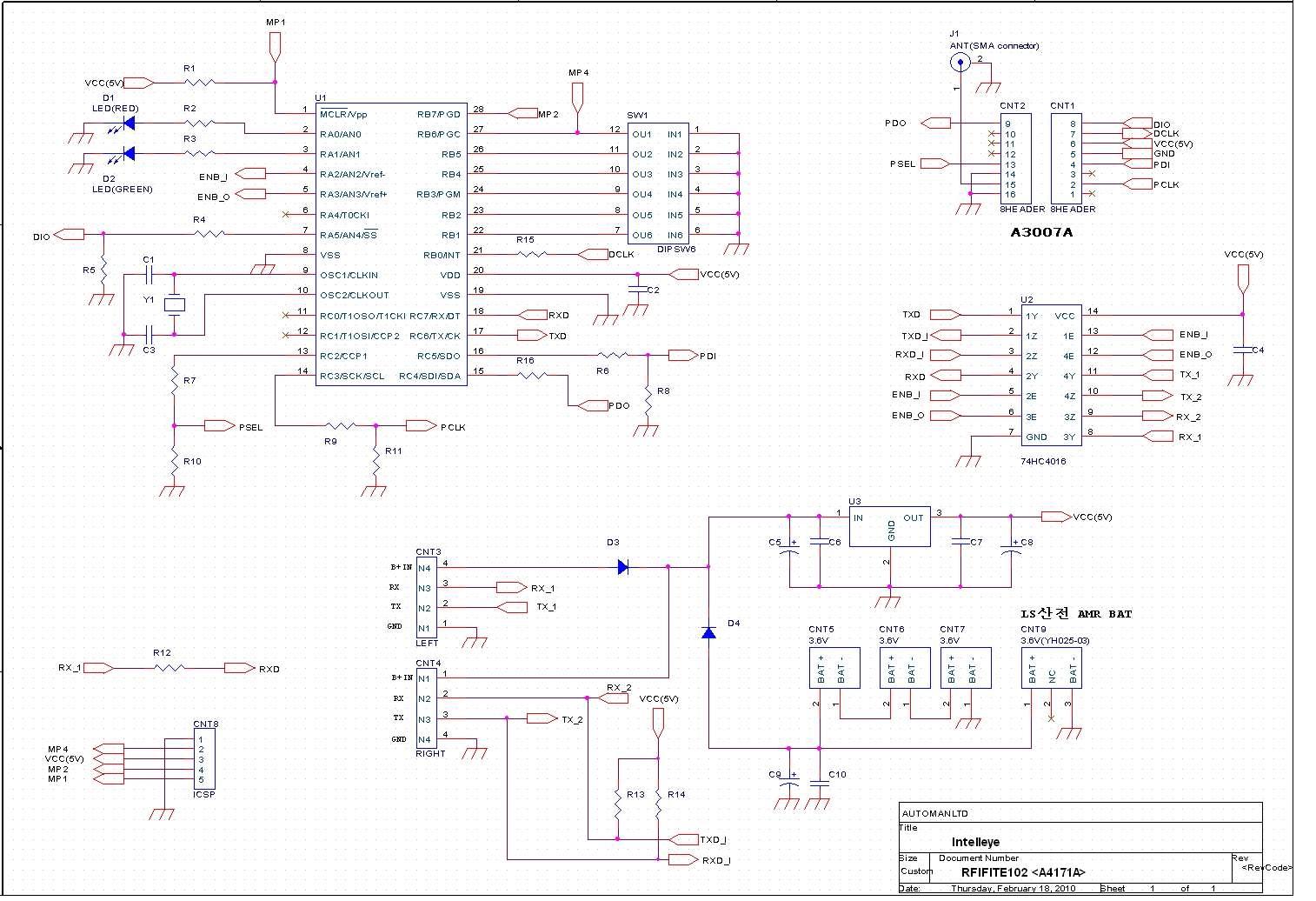Click the RXD_I port at bottom
Image resolution: width=1316 pixels, height=901 pixels.
point(683,860)
